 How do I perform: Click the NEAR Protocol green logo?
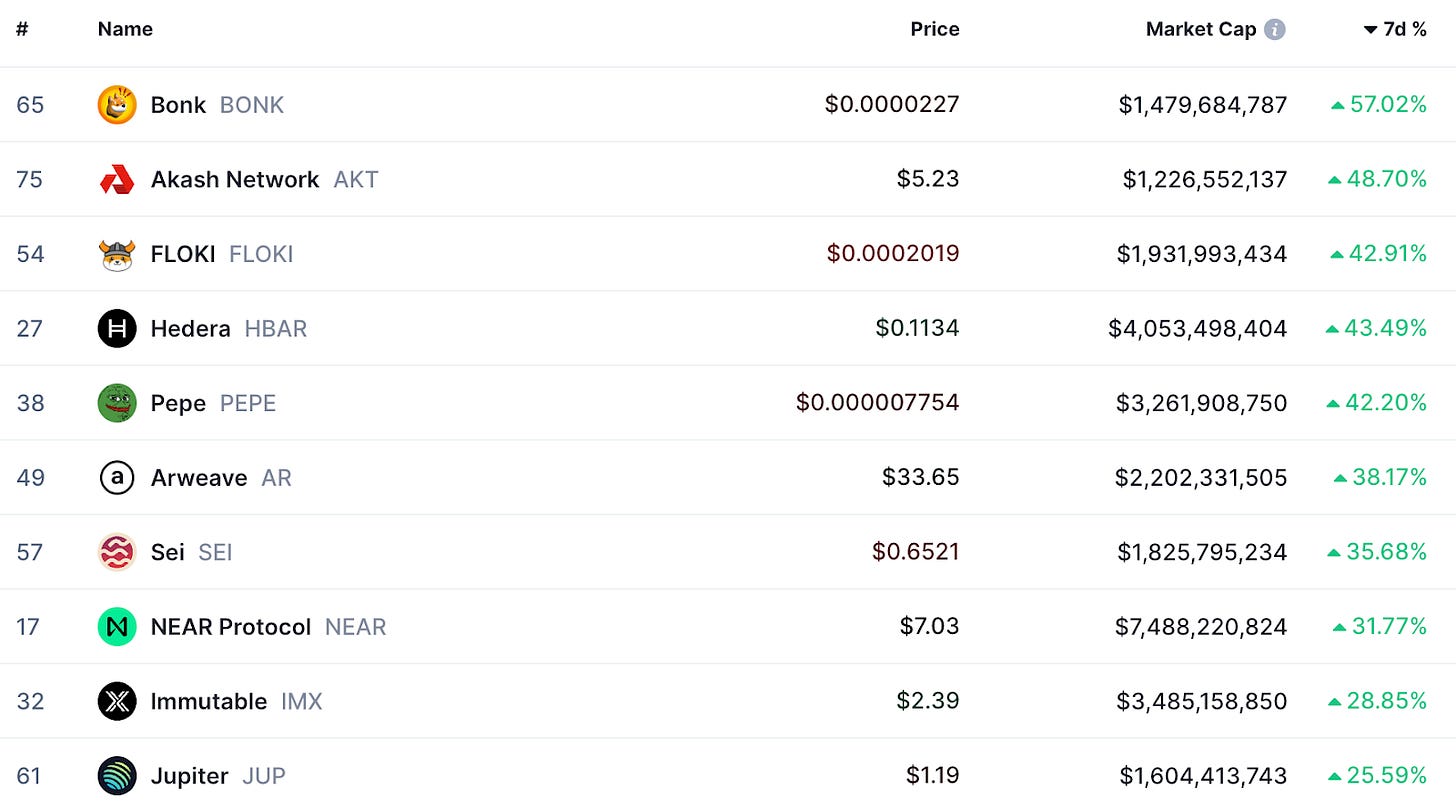(117, 627)
